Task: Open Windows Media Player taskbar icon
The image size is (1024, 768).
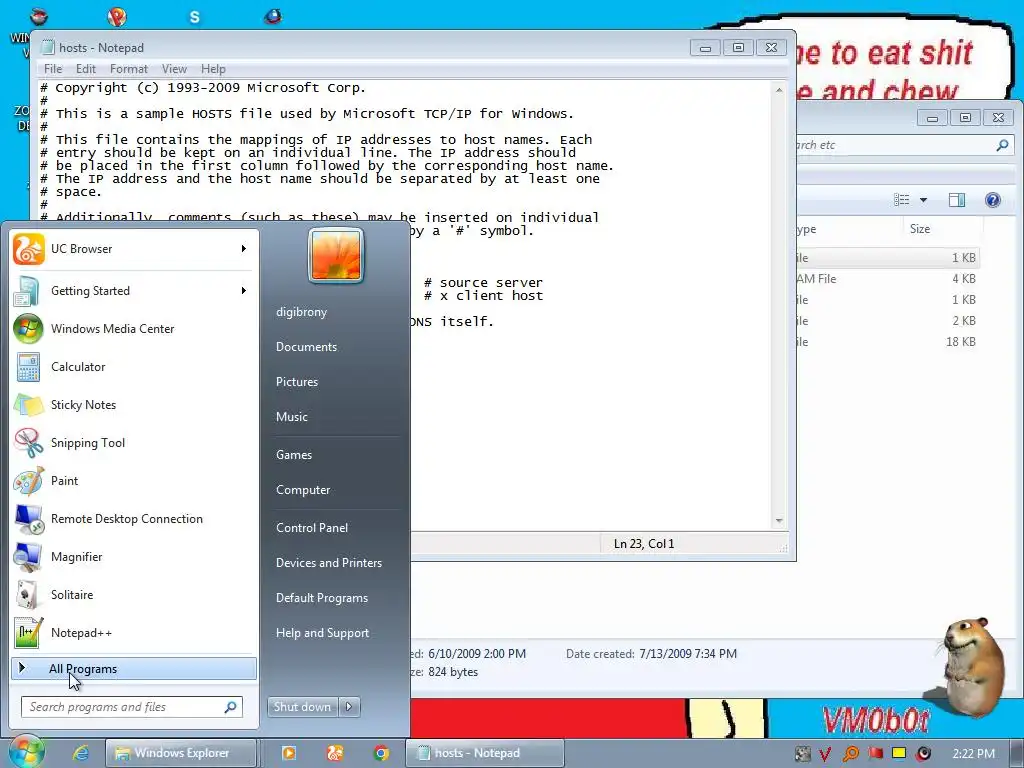Action: (x=288, y=753)
